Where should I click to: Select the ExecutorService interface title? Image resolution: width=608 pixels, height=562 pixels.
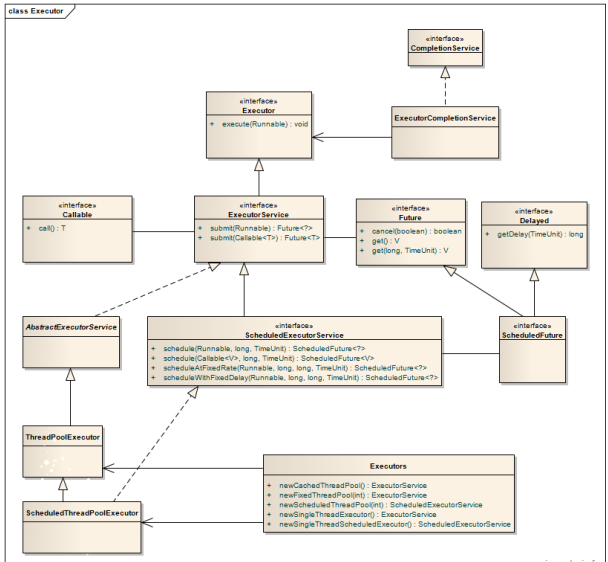click(258, 214)
